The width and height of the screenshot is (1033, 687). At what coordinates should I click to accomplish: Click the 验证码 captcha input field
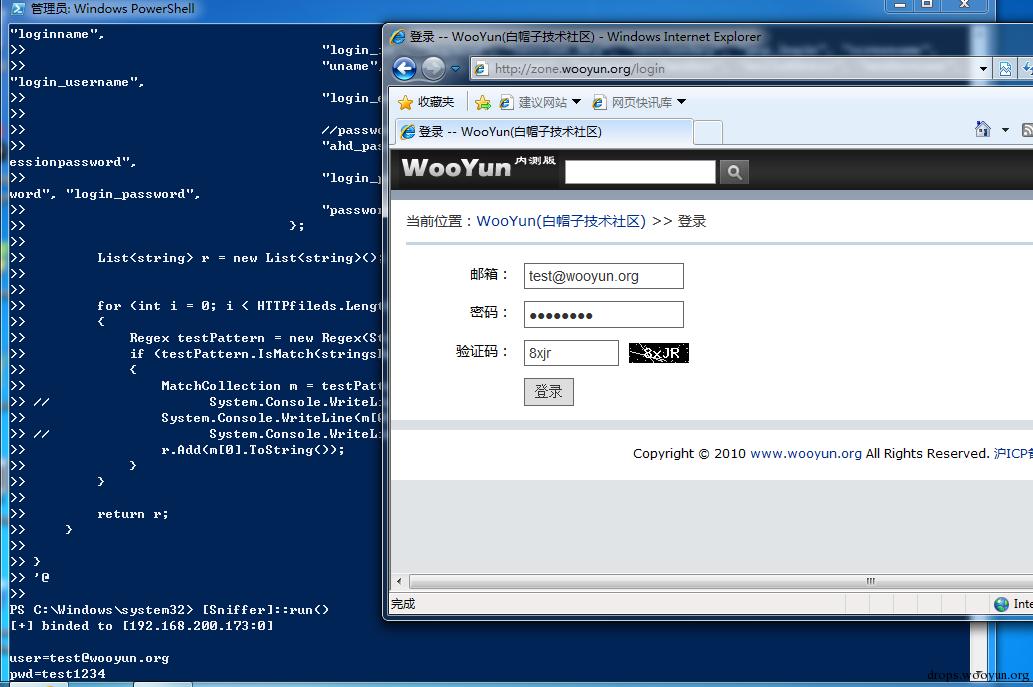pos(571,353)
